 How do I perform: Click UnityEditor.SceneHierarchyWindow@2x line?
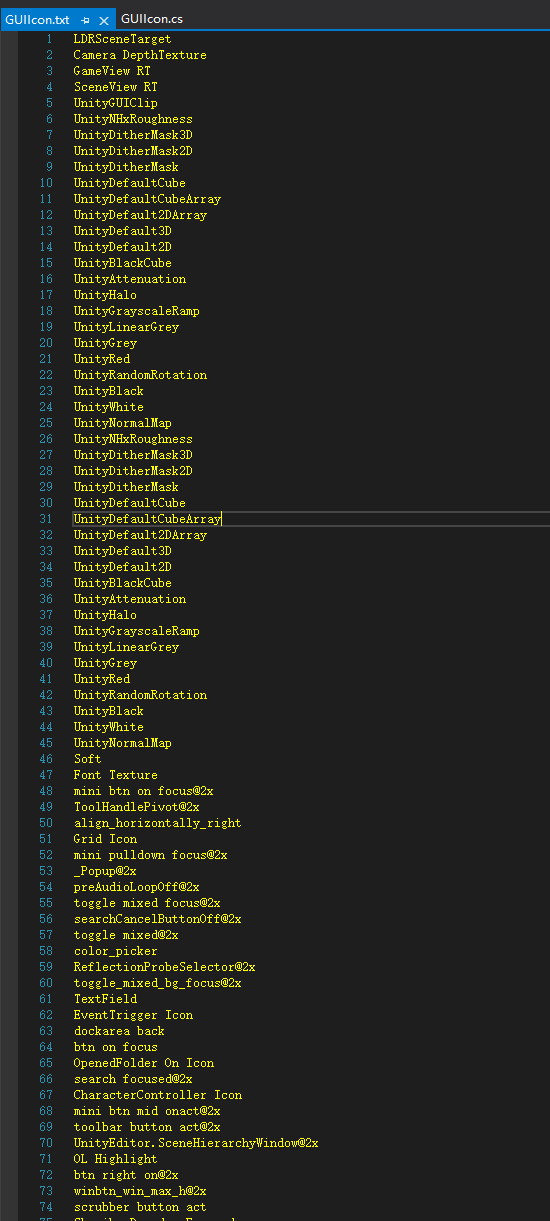tap(196, 1143)
